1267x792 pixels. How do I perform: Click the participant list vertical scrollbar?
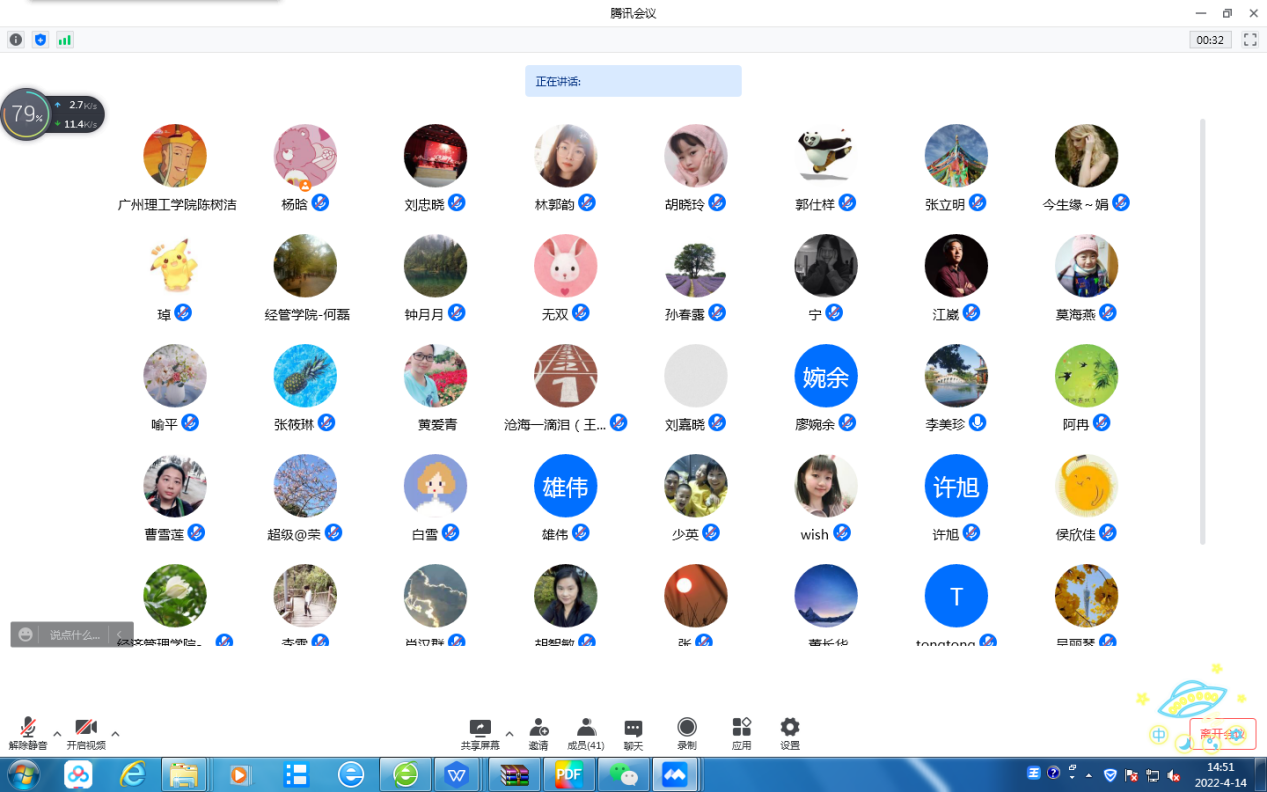(x=1202, y=330)
